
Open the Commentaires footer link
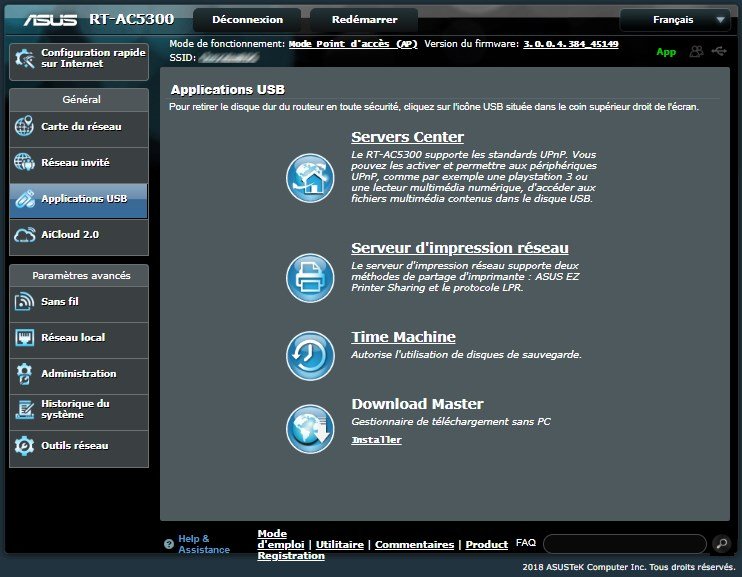click(414, 545)
